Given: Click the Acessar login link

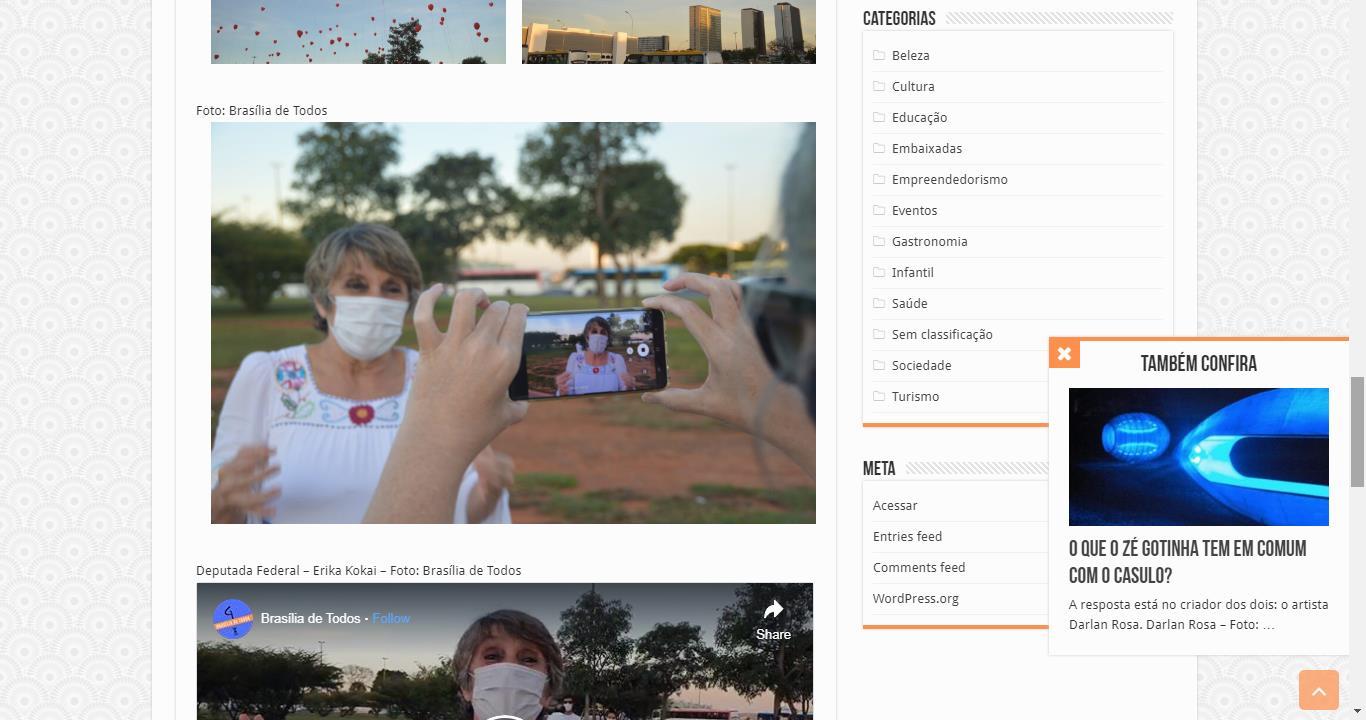Looking at the screenshot, I should [x=895, y=505].
